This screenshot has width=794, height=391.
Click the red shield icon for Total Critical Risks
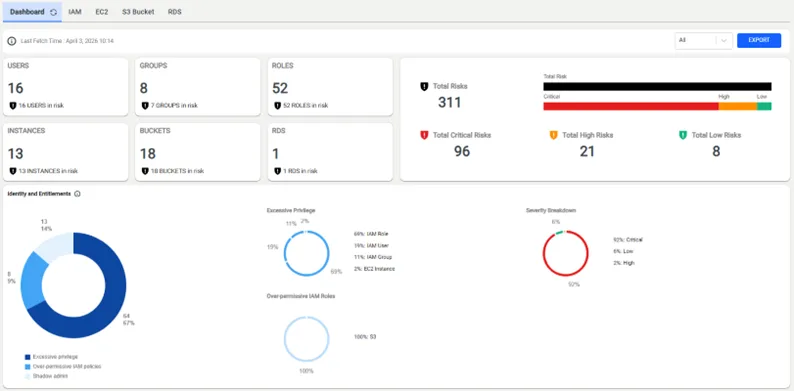click(x=424, y=135)
